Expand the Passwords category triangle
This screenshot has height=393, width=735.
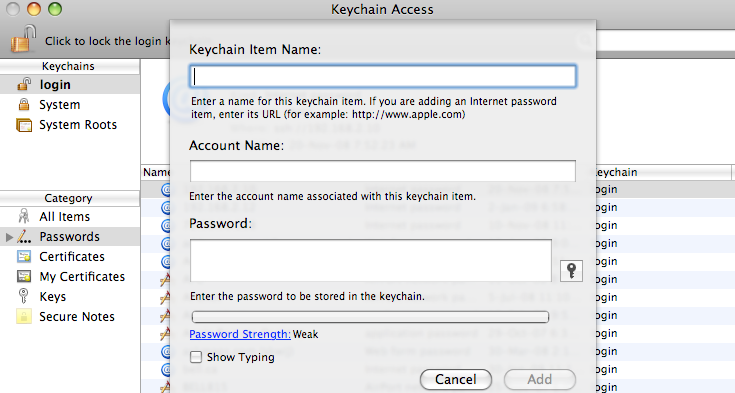point(9,237)
